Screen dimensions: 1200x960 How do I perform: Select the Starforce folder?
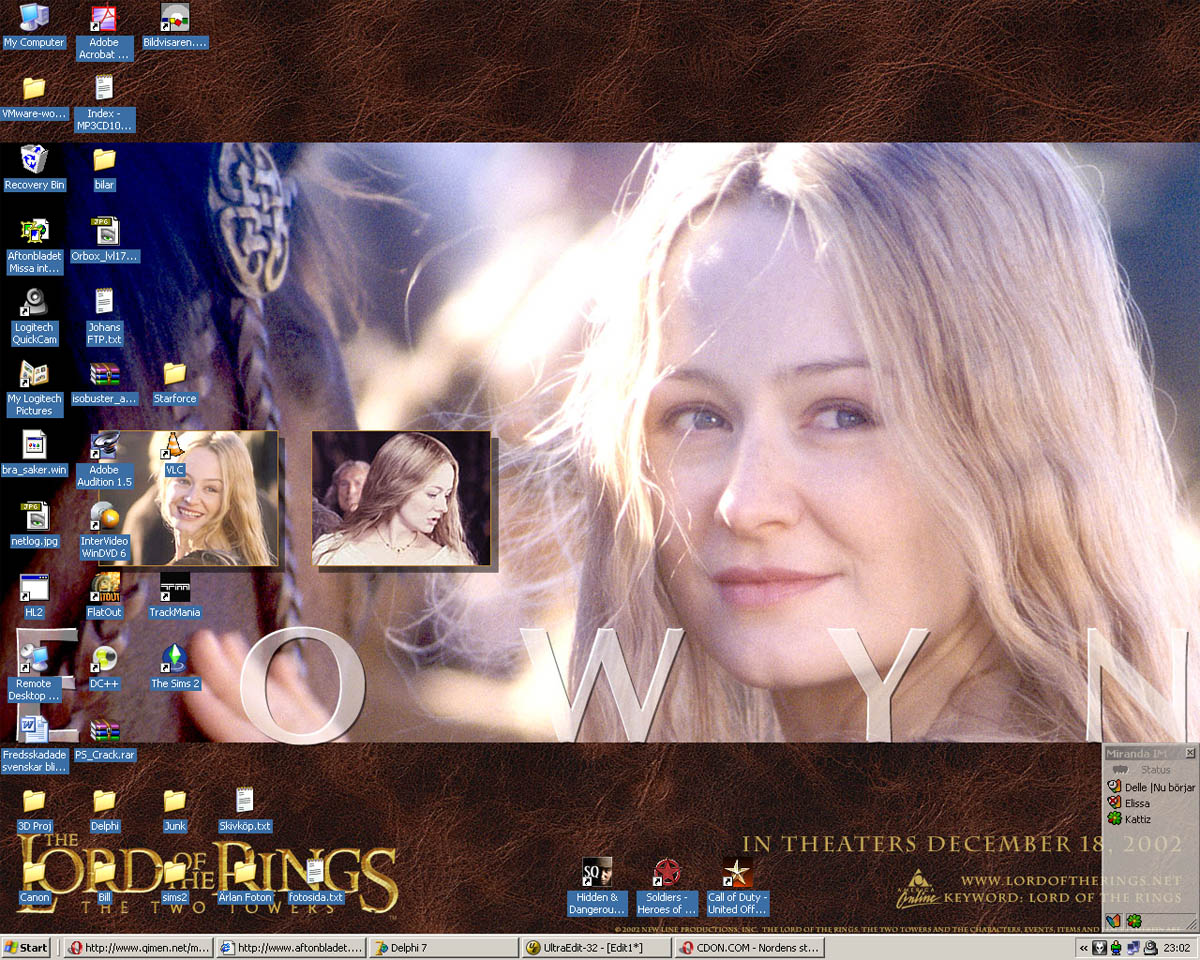175,383
